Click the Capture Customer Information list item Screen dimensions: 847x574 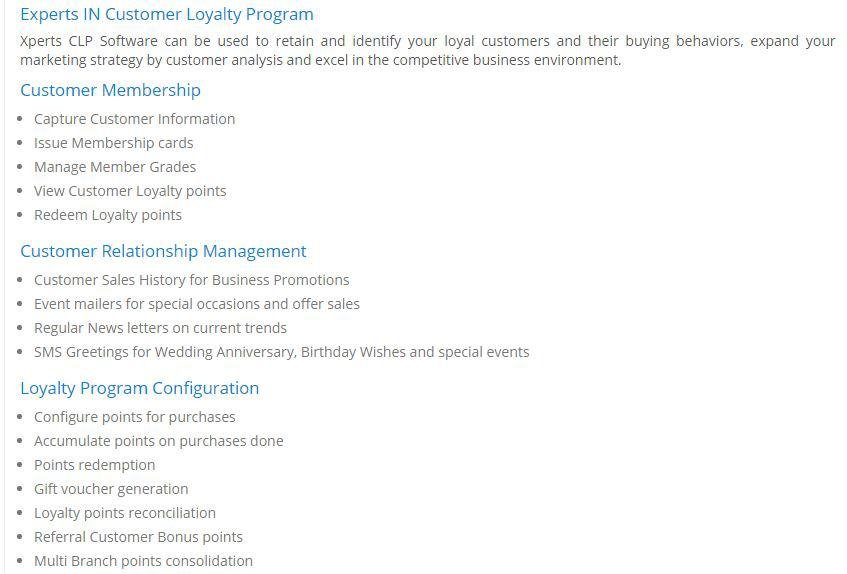pos(134,119)
